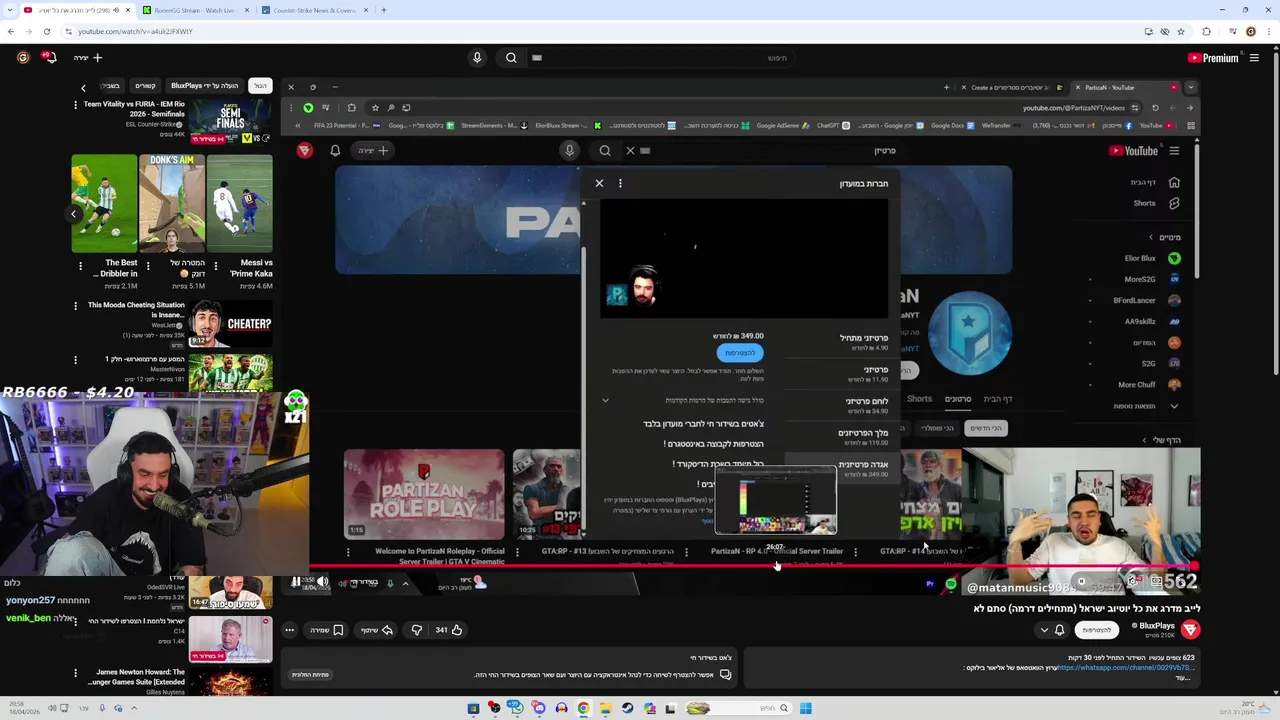Select the 'הועלה על ידי BluxPlays' chip
Viewport: 1280px width, 720px height.
[205, 86]
